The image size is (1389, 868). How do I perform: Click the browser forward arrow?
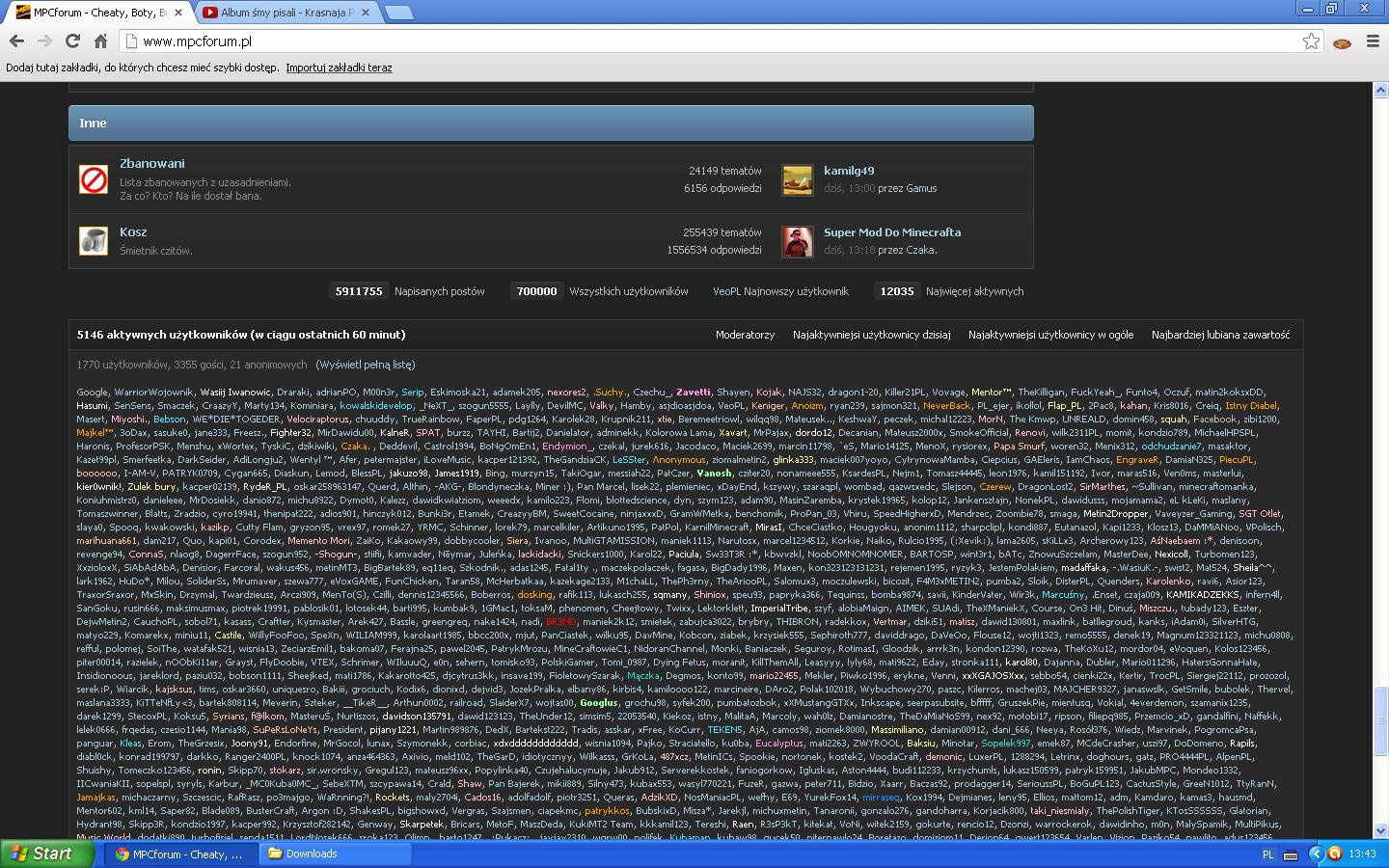click(44, 41)
